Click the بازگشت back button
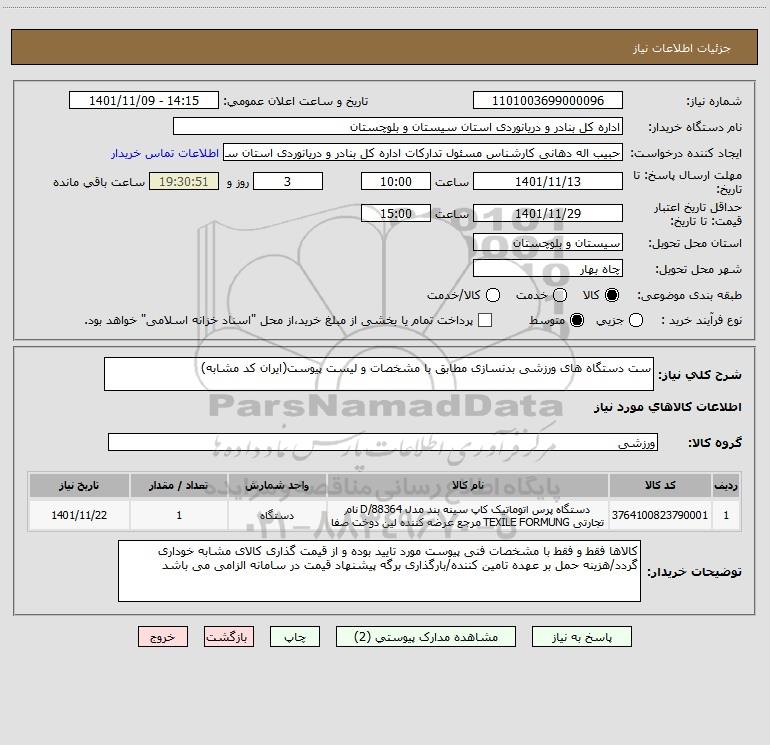Viewport: 770px width, 745px height. (229, 637)
